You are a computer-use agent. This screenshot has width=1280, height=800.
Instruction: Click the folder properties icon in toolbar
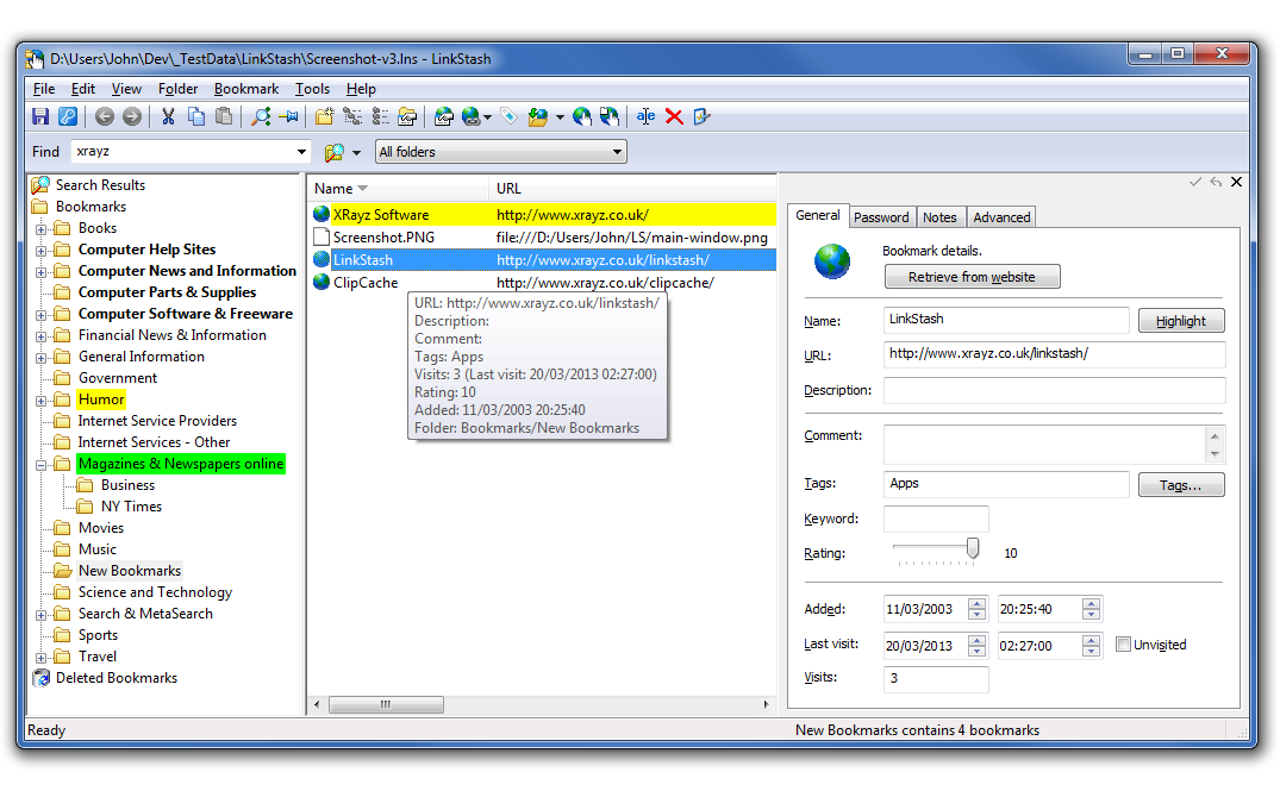pyautogui.click(x=407, y=117)
